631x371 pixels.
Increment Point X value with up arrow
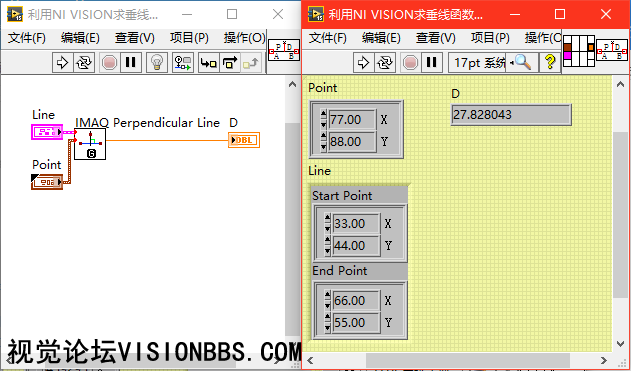(324, 115)
